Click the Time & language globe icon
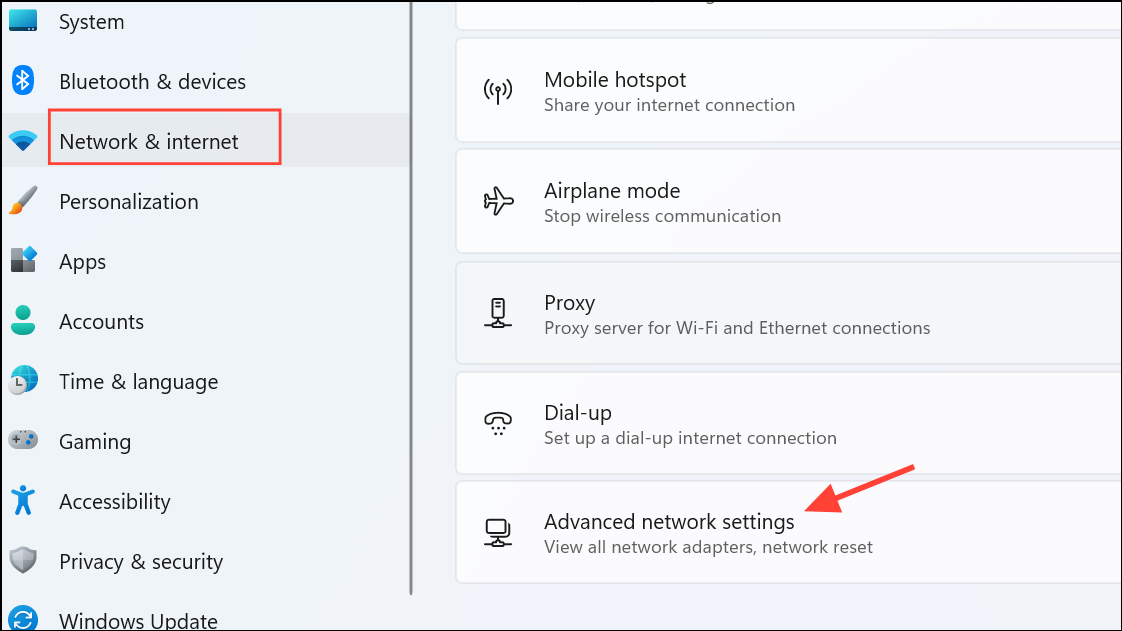Viewport: 1122px width, 631px height. point(23,381)
